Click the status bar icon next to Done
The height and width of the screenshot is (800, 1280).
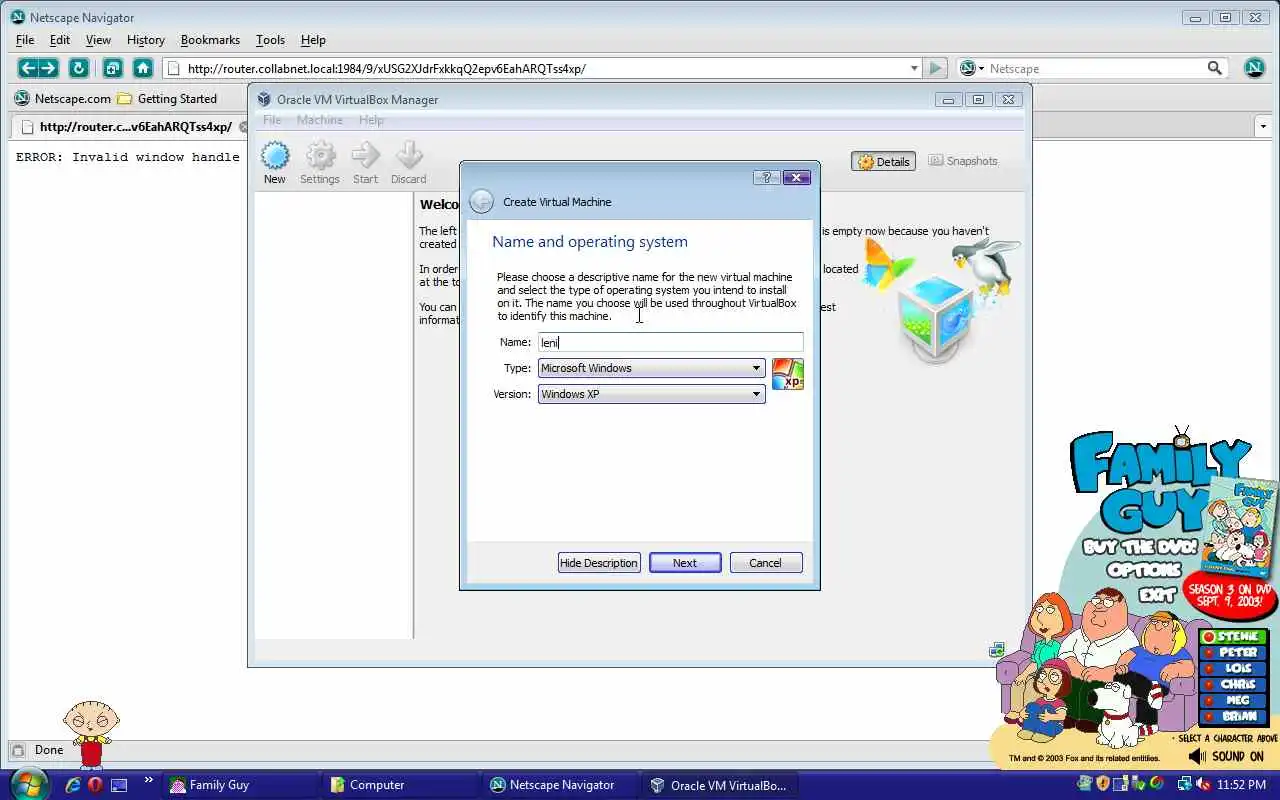[18, 750]
